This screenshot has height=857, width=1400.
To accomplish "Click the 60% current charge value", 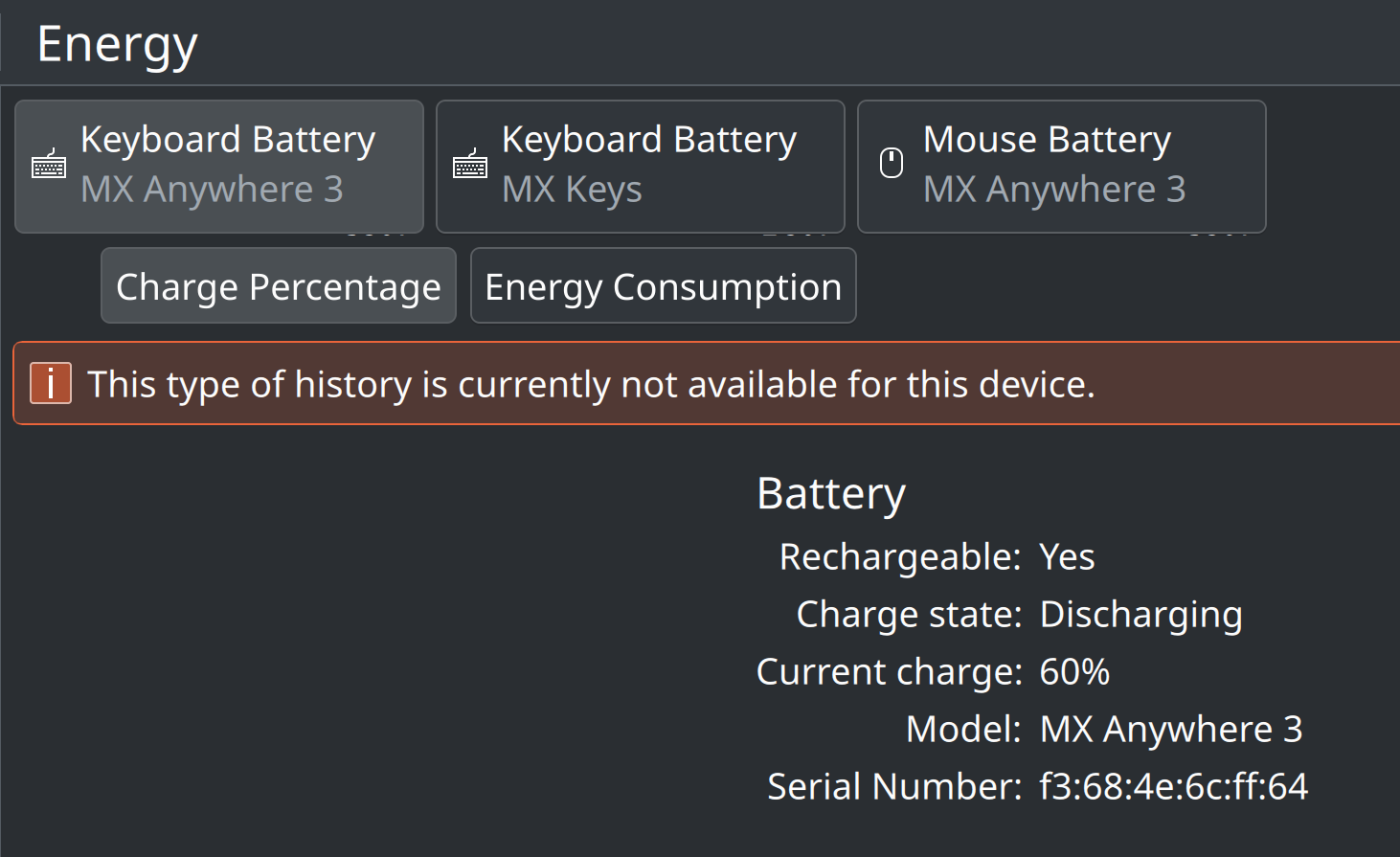I will coord(1074,671).
